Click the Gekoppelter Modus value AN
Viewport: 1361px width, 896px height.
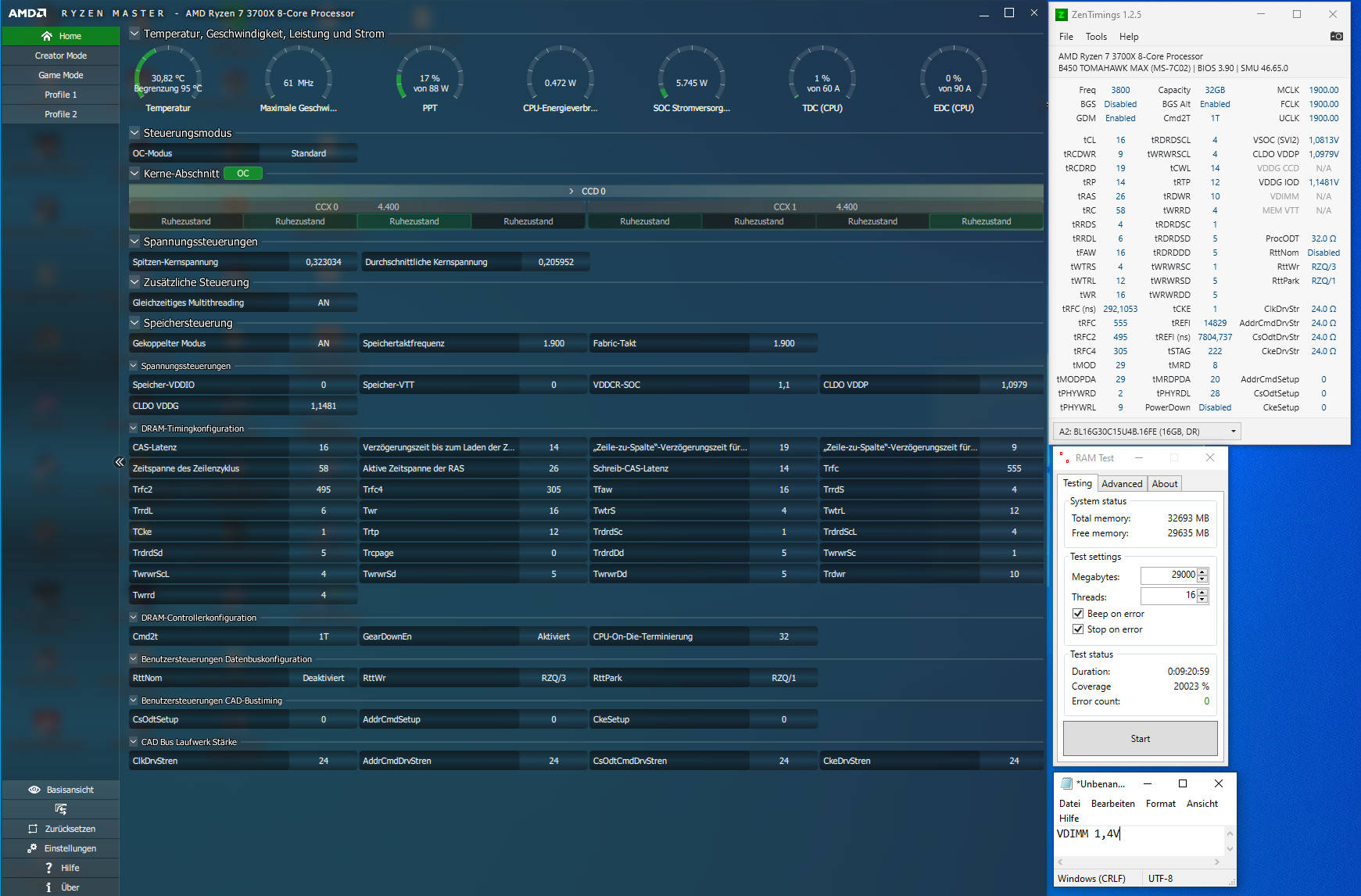coord(324,343)
